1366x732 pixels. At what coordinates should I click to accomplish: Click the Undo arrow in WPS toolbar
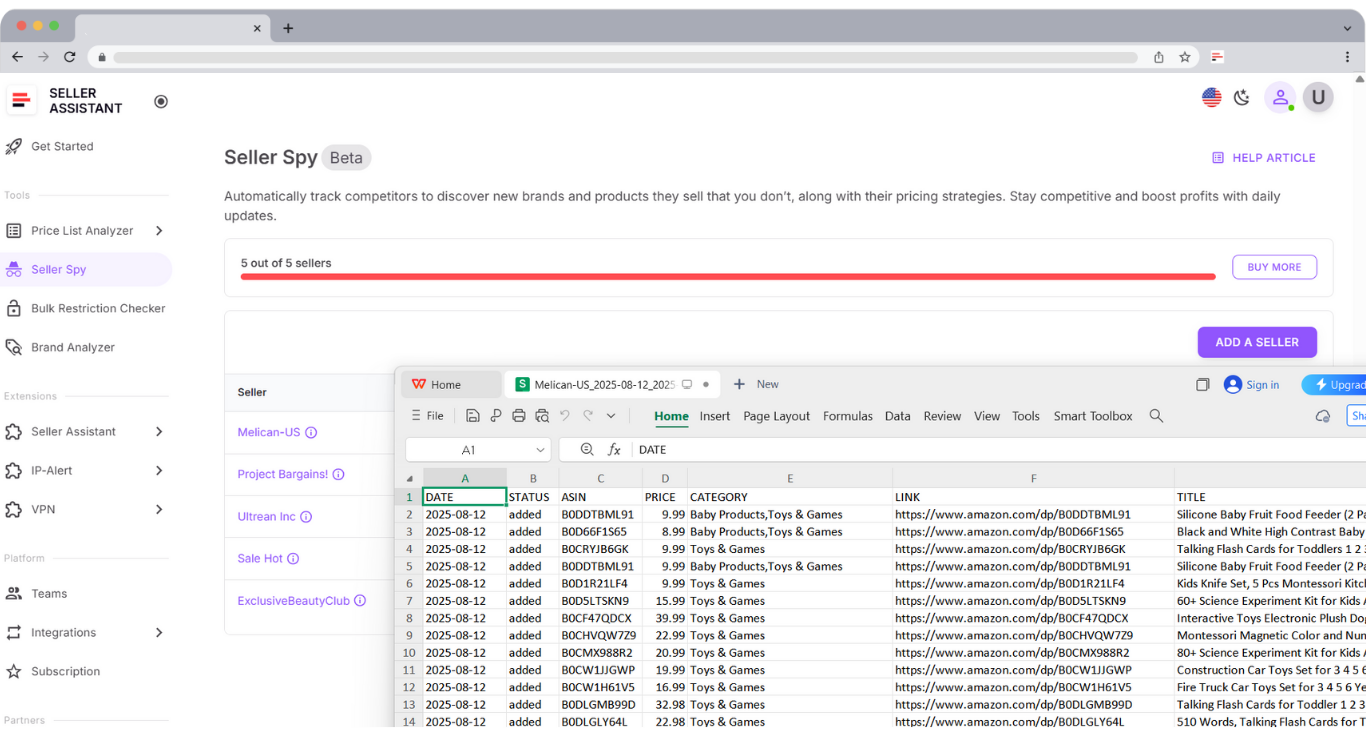(565, 416)
